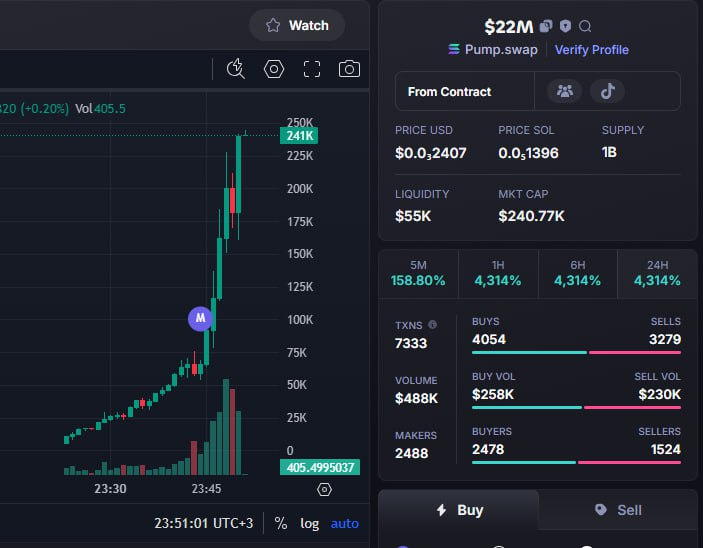Select the 1H timeframe tab
The image size is (703, 548).
coord(498,274)
